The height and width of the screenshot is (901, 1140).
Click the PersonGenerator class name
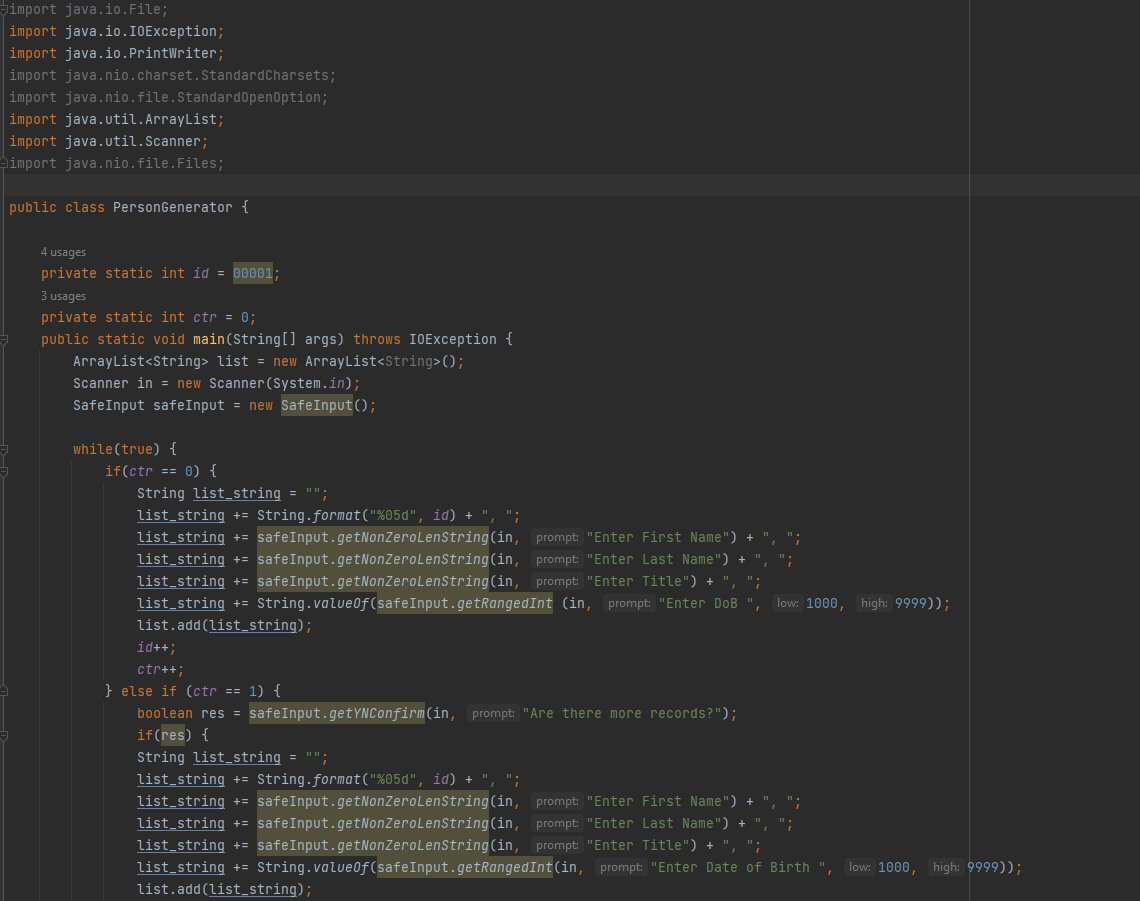[x=172, y=207]
